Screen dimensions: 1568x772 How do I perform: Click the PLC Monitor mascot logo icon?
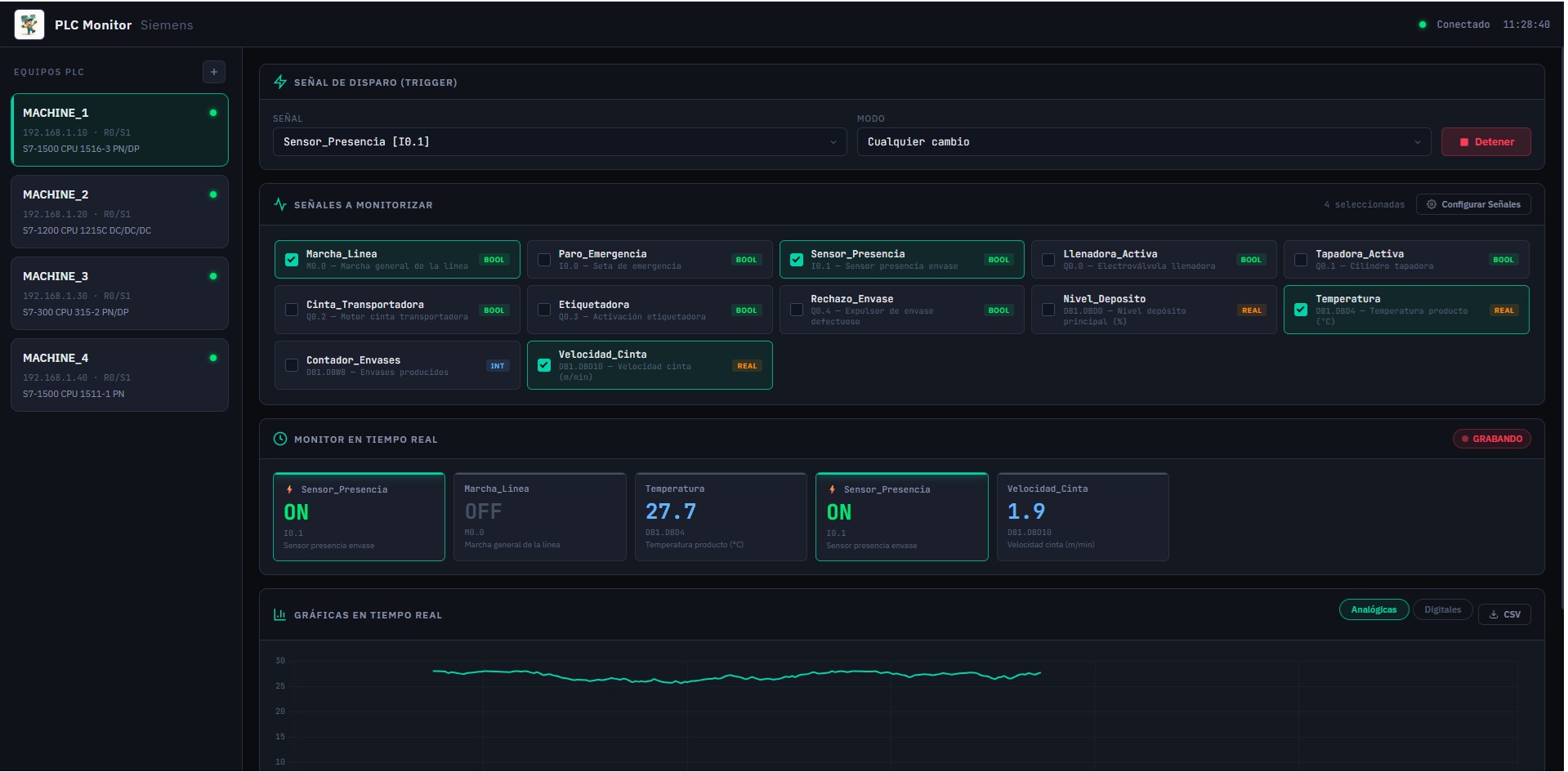[29, 24]
